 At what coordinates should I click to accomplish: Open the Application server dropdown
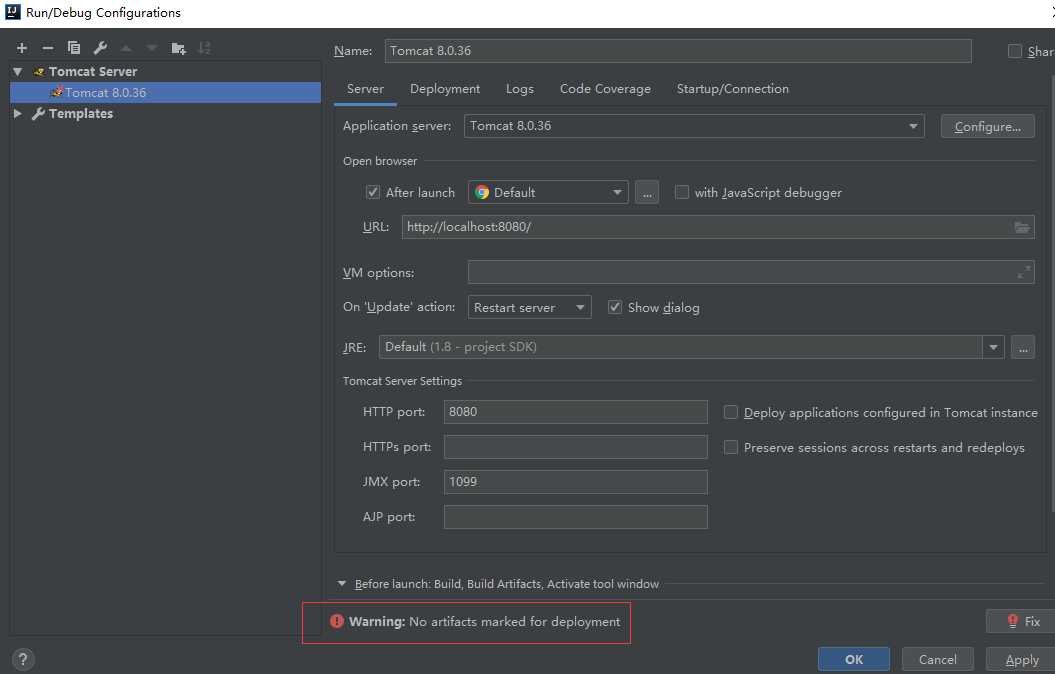[x=694, y=126]
